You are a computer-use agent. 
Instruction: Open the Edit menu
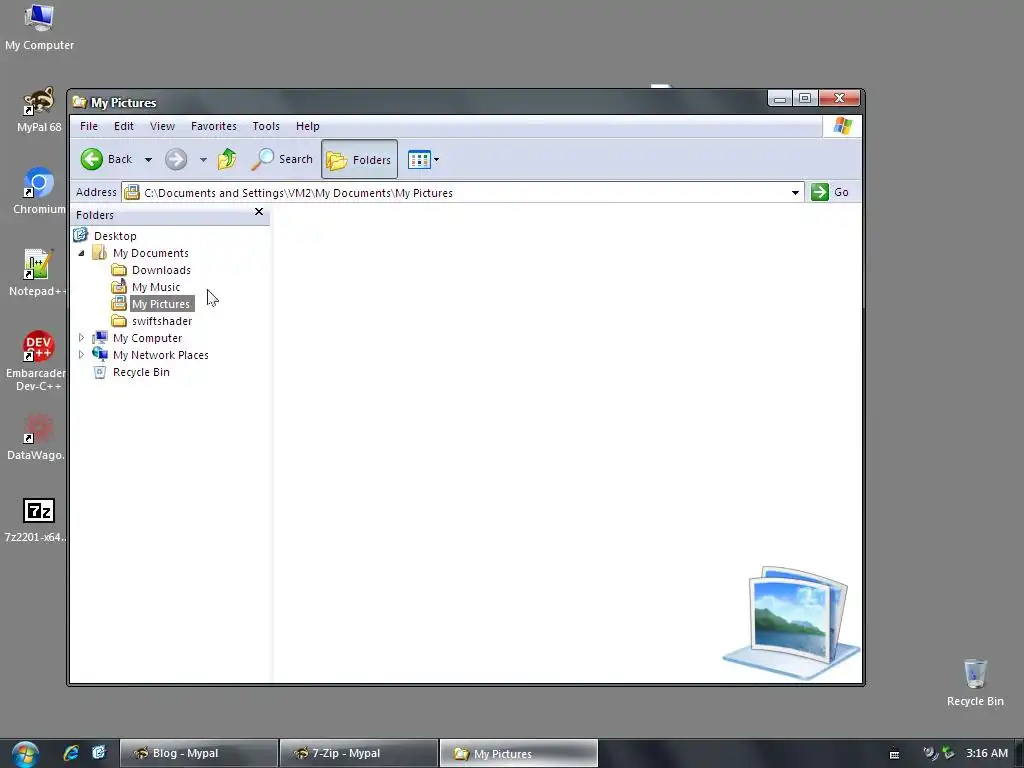coord(123,126)
